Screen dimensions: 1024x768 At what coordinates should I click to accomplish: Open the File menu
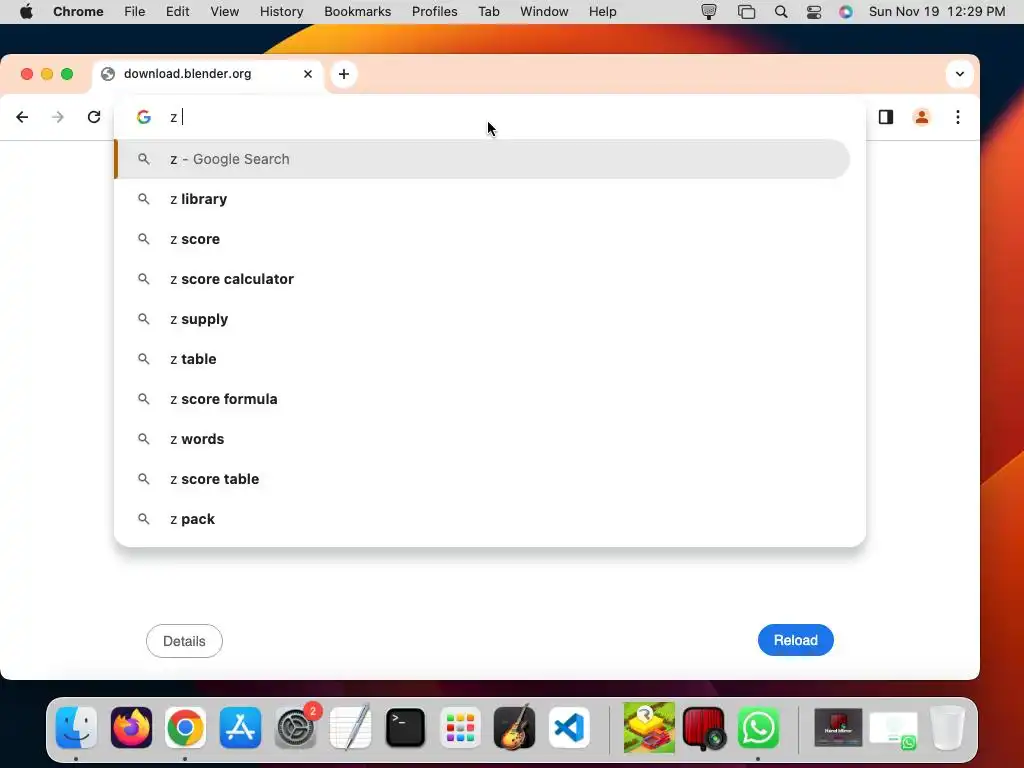pos(135,12)
